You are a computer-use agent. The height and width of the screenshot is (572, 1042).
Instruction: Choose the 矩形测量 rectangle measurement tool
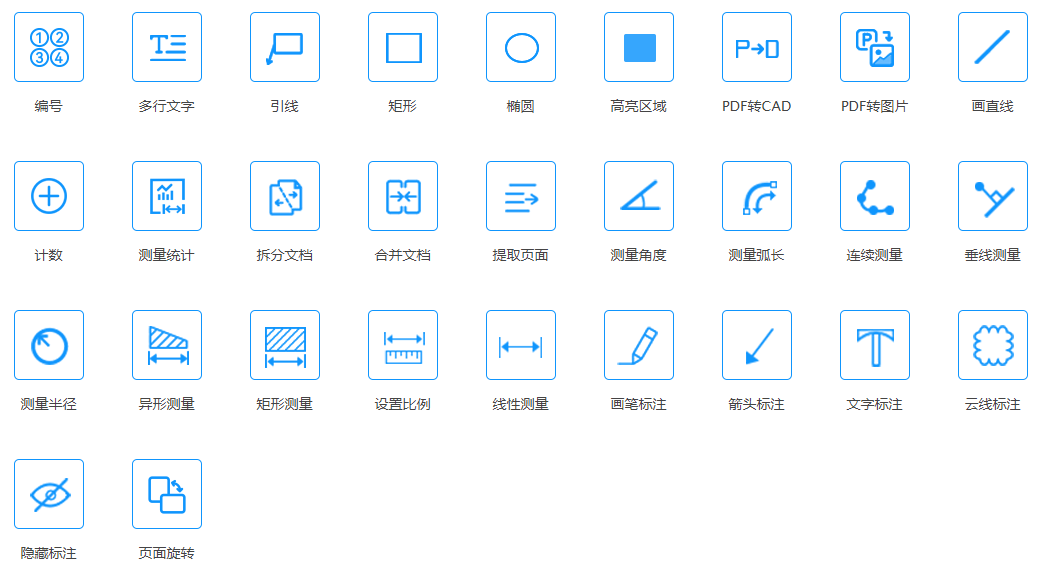[x=285, y=345]
